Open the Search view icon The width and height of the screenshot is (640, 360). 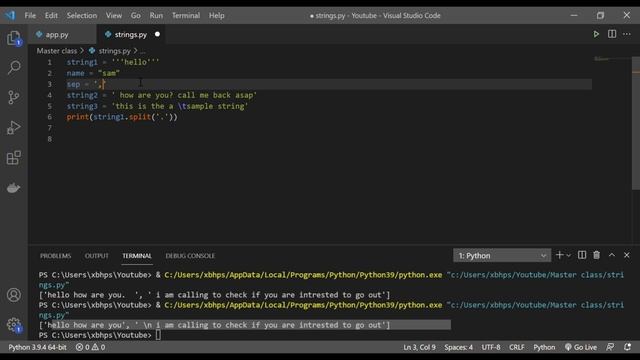[14, 67]
